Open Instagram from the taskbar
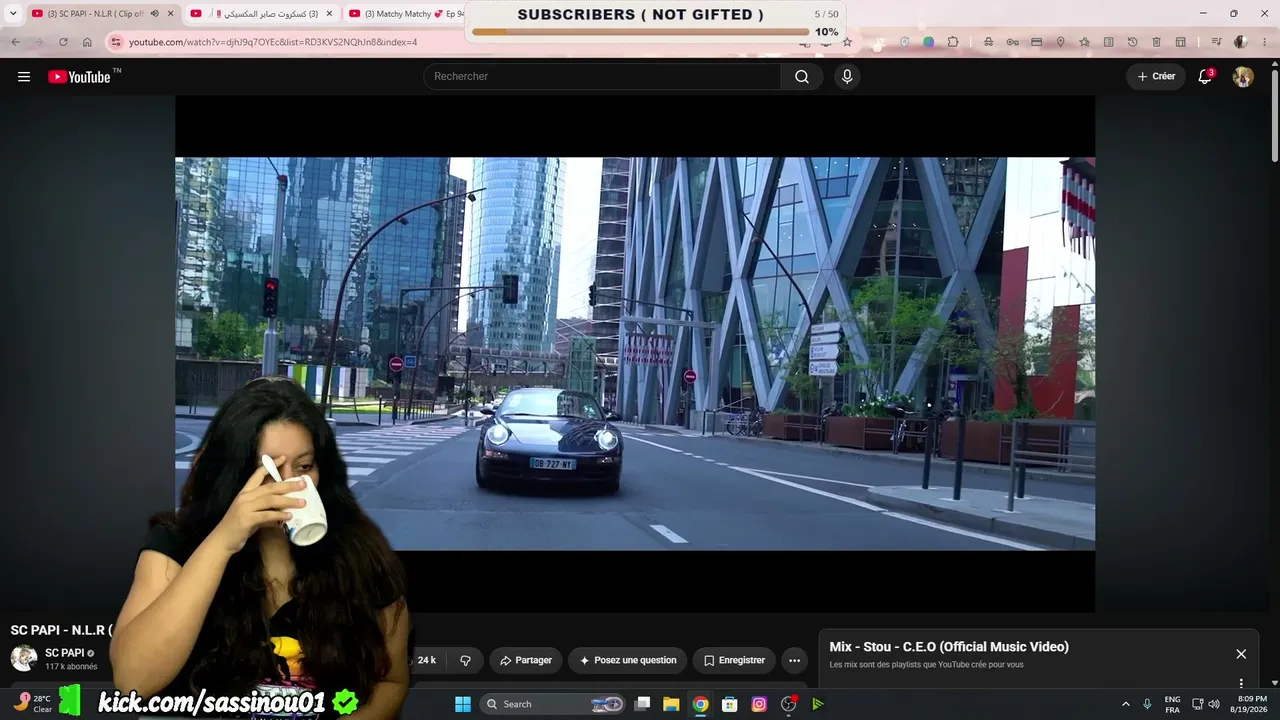The image size is (1280, 720). (x=759, y=704)
